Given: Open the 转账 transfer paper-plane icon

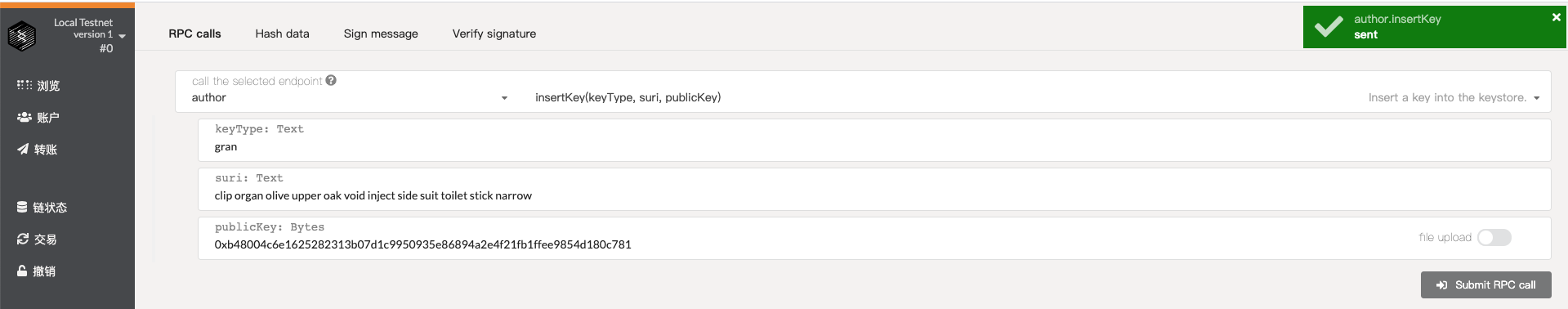Looking at the screenshot, I should click(x=23, y=149).
